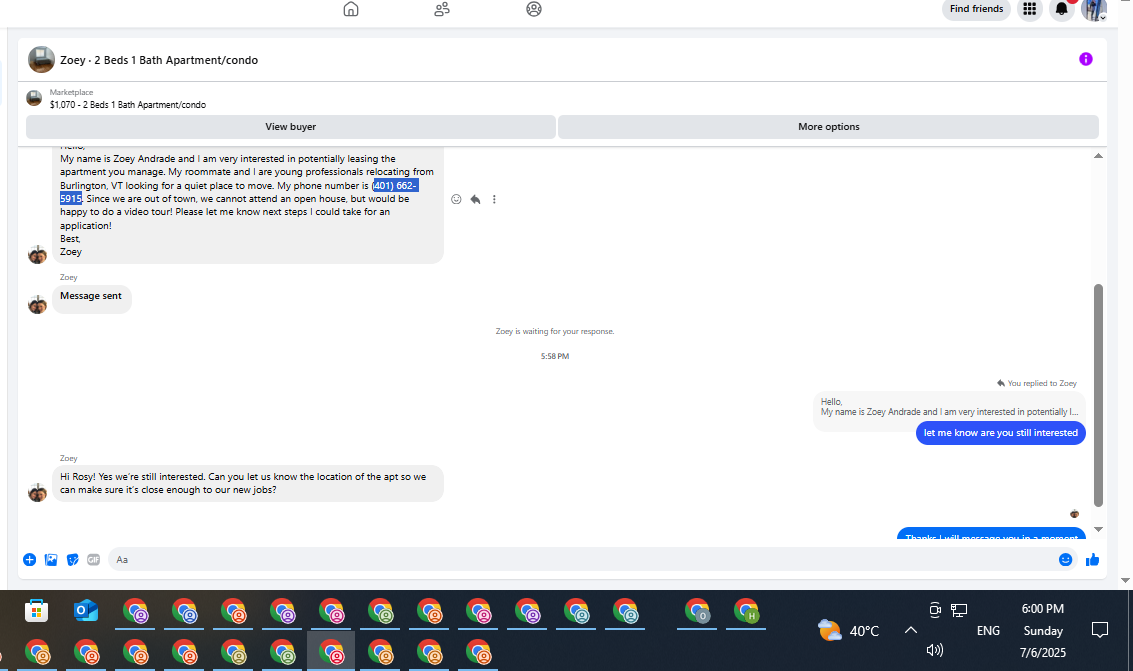Open the $1,070 Marketplace listing thumbnail
The width and height of the screenshot is (1133, 671).
[x=34, y=98]
